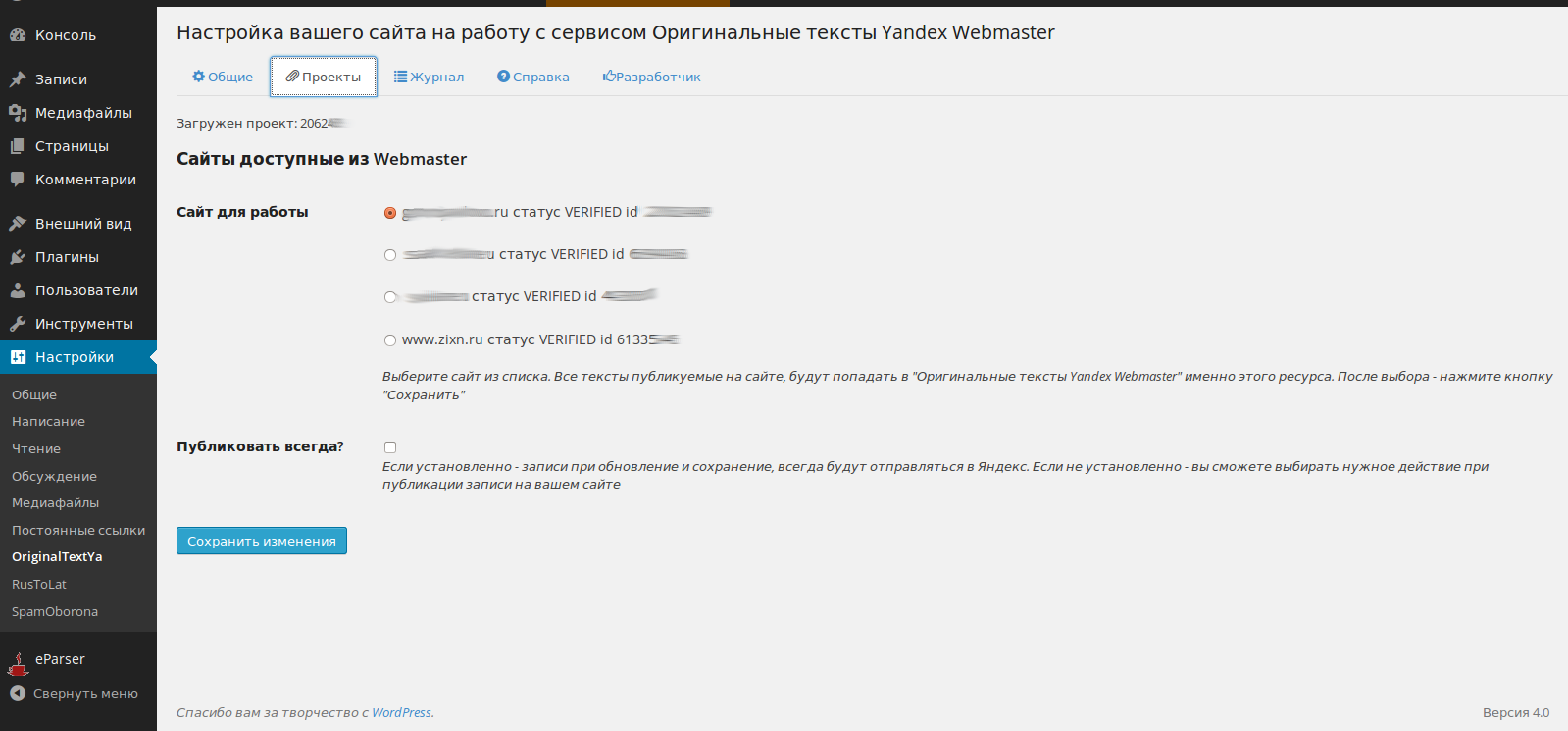Click the Версия 4.0 footer text

(1516, 713)
